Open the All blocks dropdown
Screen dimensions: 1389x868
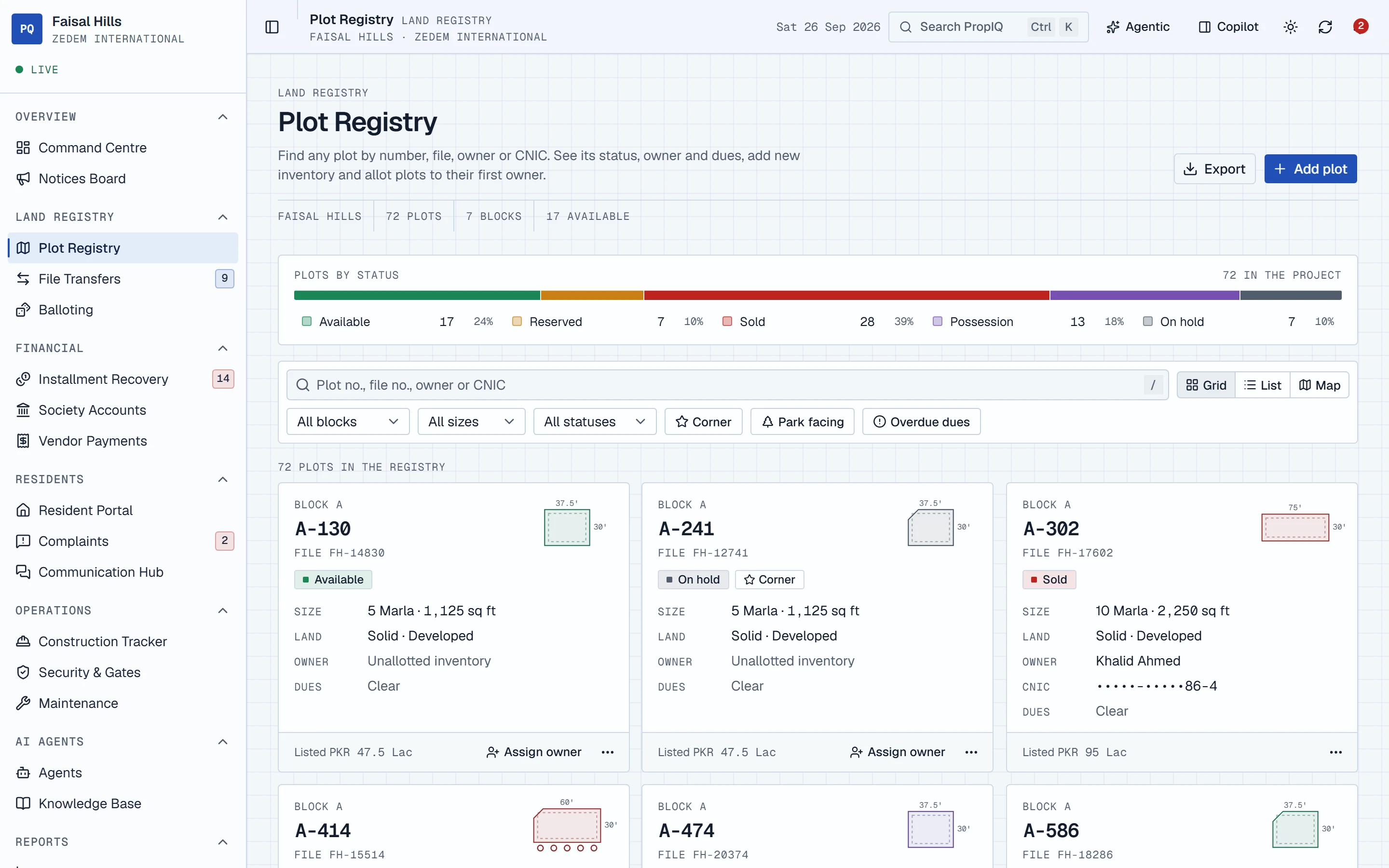[348, 421]
